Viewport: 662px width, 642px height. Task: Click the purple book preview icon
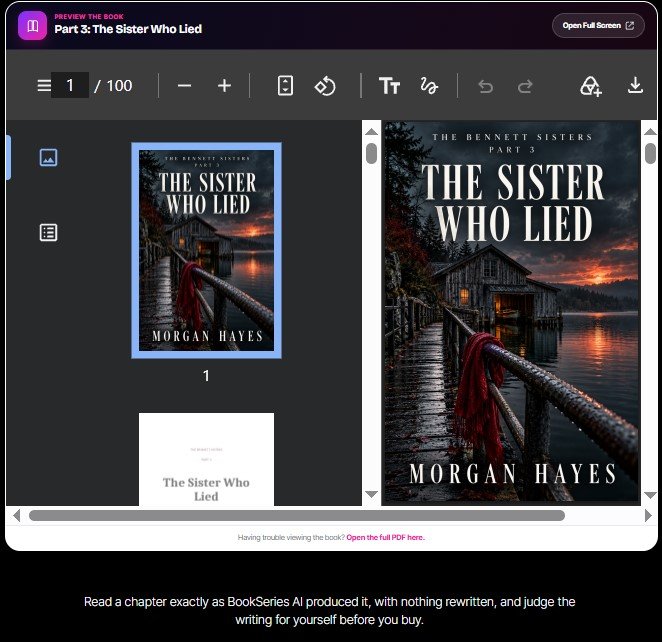coord(33,25)
